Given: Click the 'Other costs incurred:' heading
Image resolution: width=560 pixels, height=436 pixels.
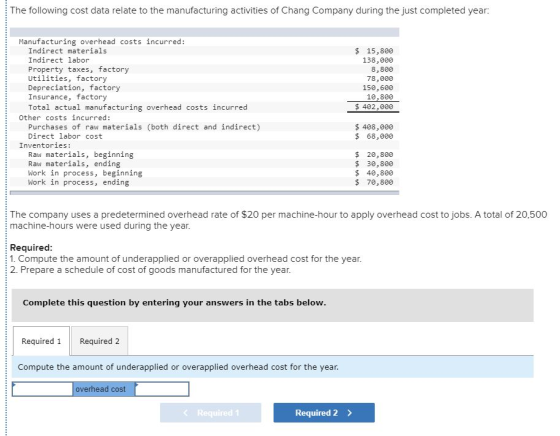Looking at the screenshot, I should pos(65,118).
